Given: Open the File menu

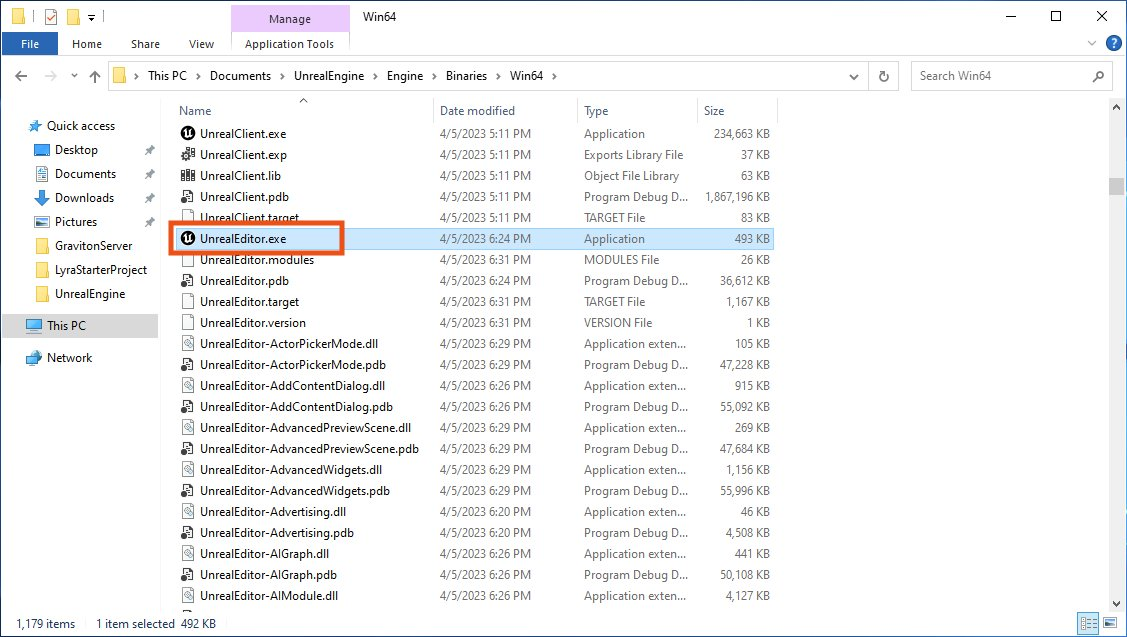Looking at the screenshot, I should [x=30, y=44].
